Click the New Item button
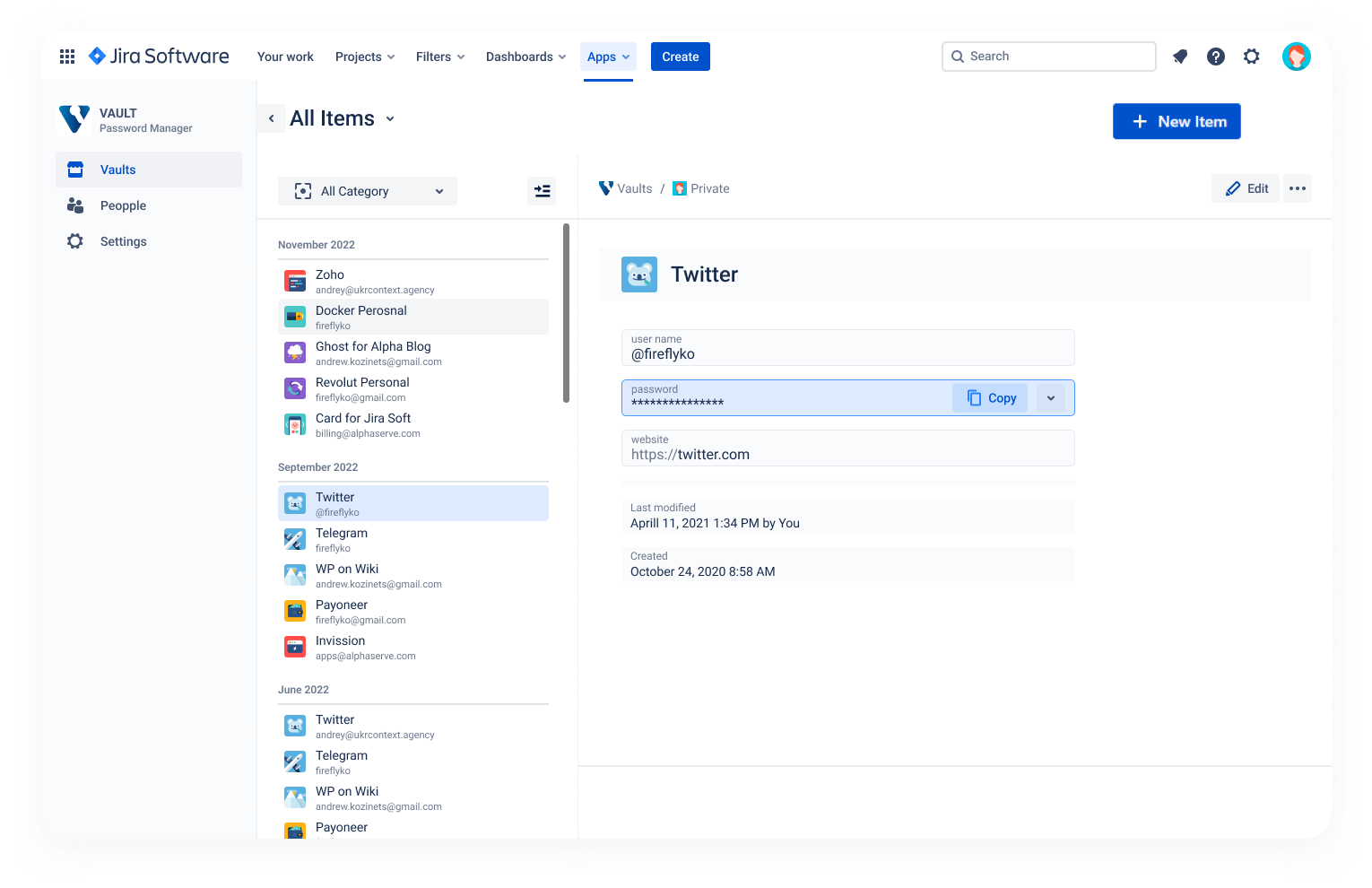 click(x=1177, y=121)
